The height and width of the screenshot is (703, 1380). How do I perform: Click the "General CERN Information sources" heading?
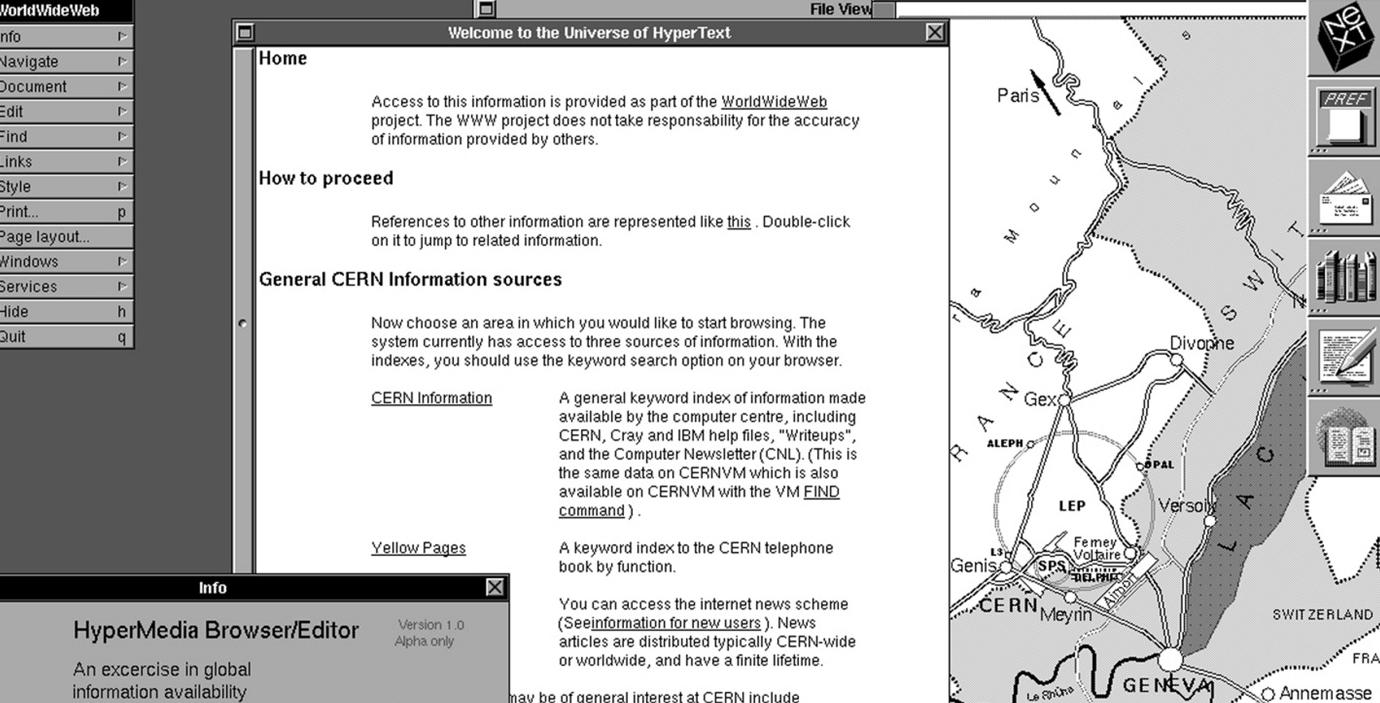pos(410,279)
